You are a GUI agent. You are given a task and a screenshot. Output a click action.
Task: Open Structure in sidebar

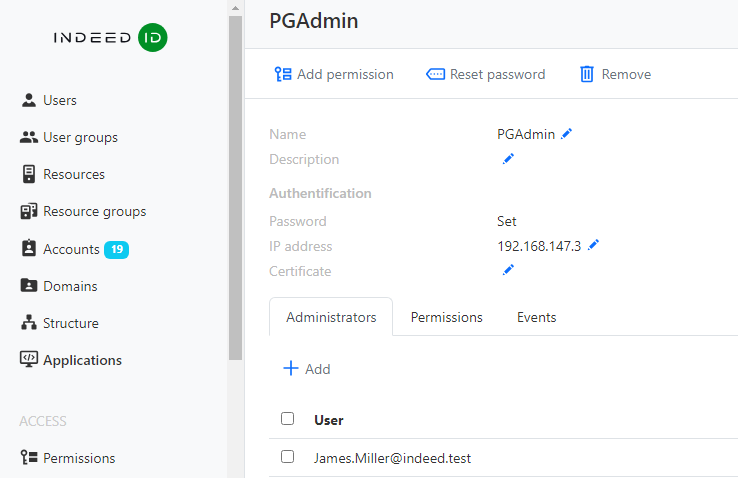click(70, 323)
